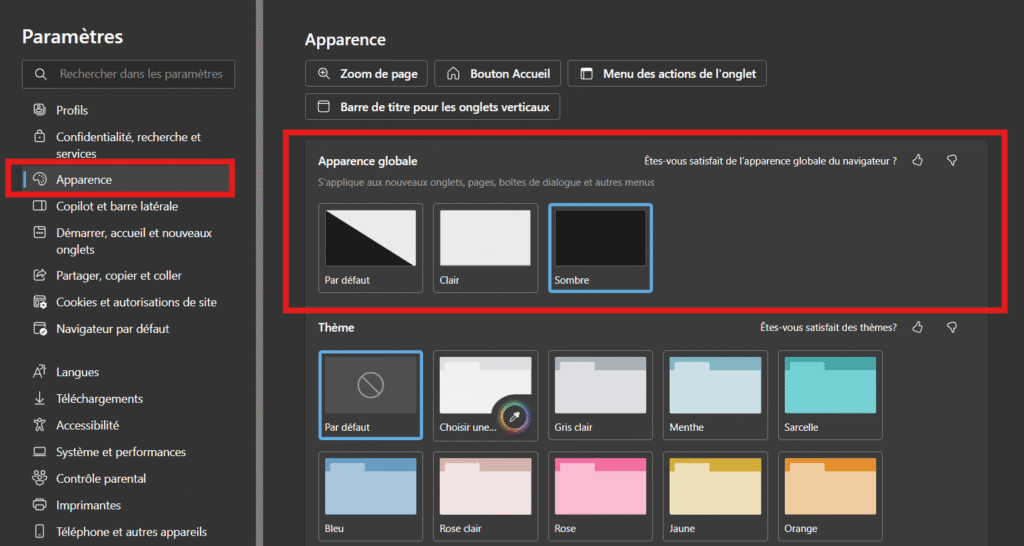Open Confidentialité, recherche et services
Image resolution: width=1024 pixels, height=546 pixels.
click(x=127, y=145)
